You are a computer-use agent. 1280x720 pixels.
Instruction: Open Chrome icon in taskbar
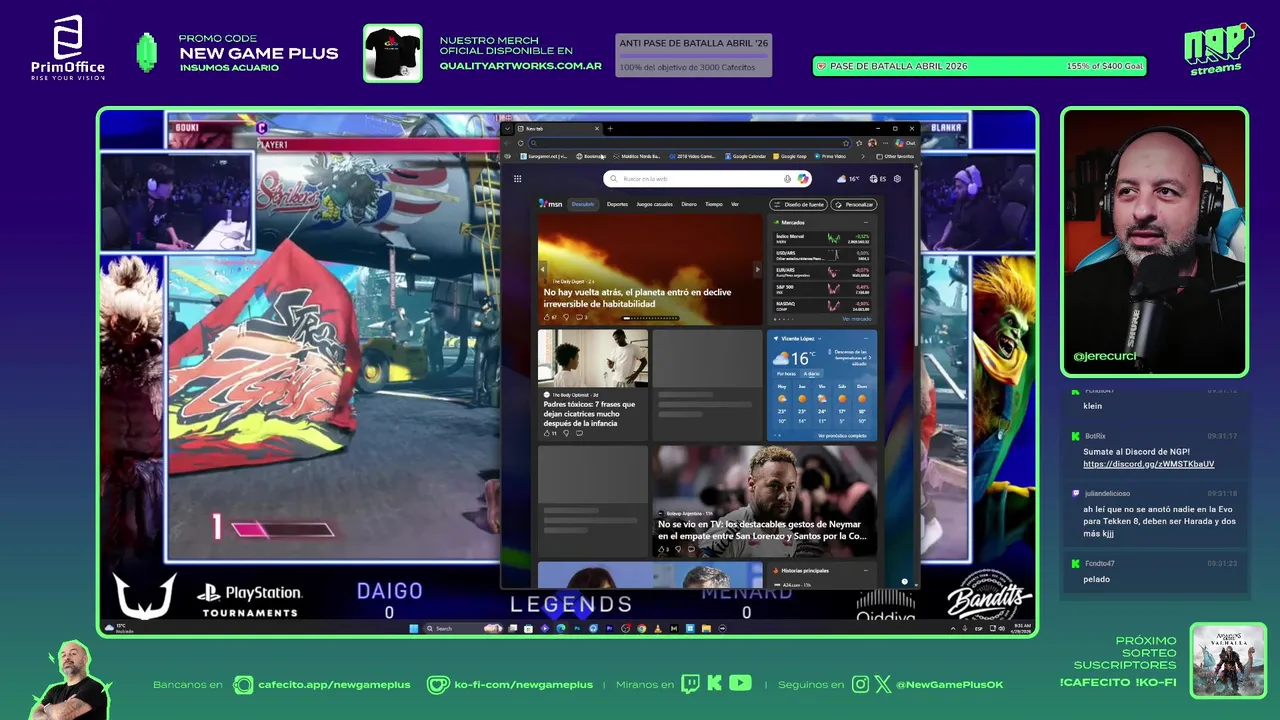(x=641, y=628)
